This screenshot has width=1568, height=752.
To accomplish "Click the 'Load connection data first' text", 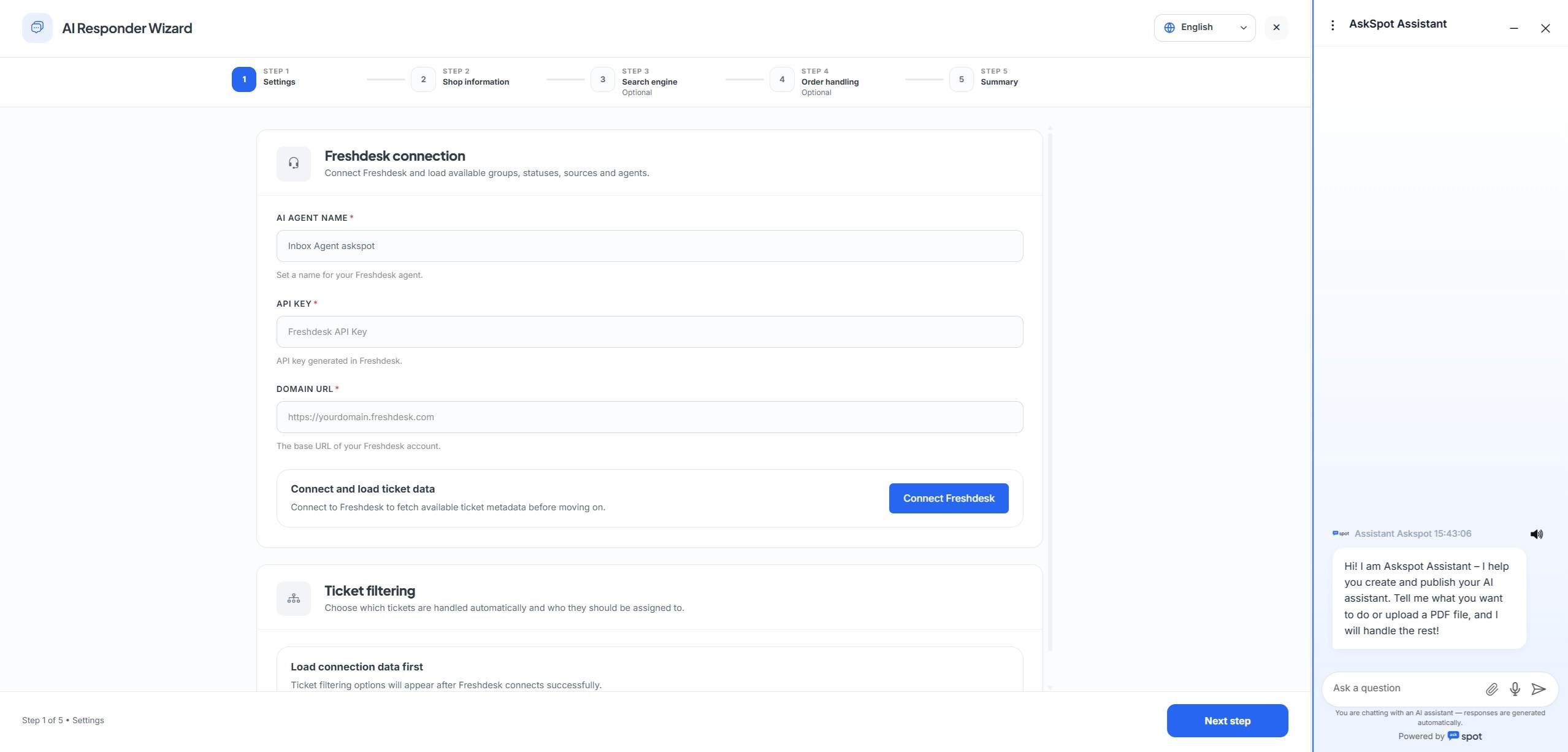I will pyautogui.click(x=357, y=667).
